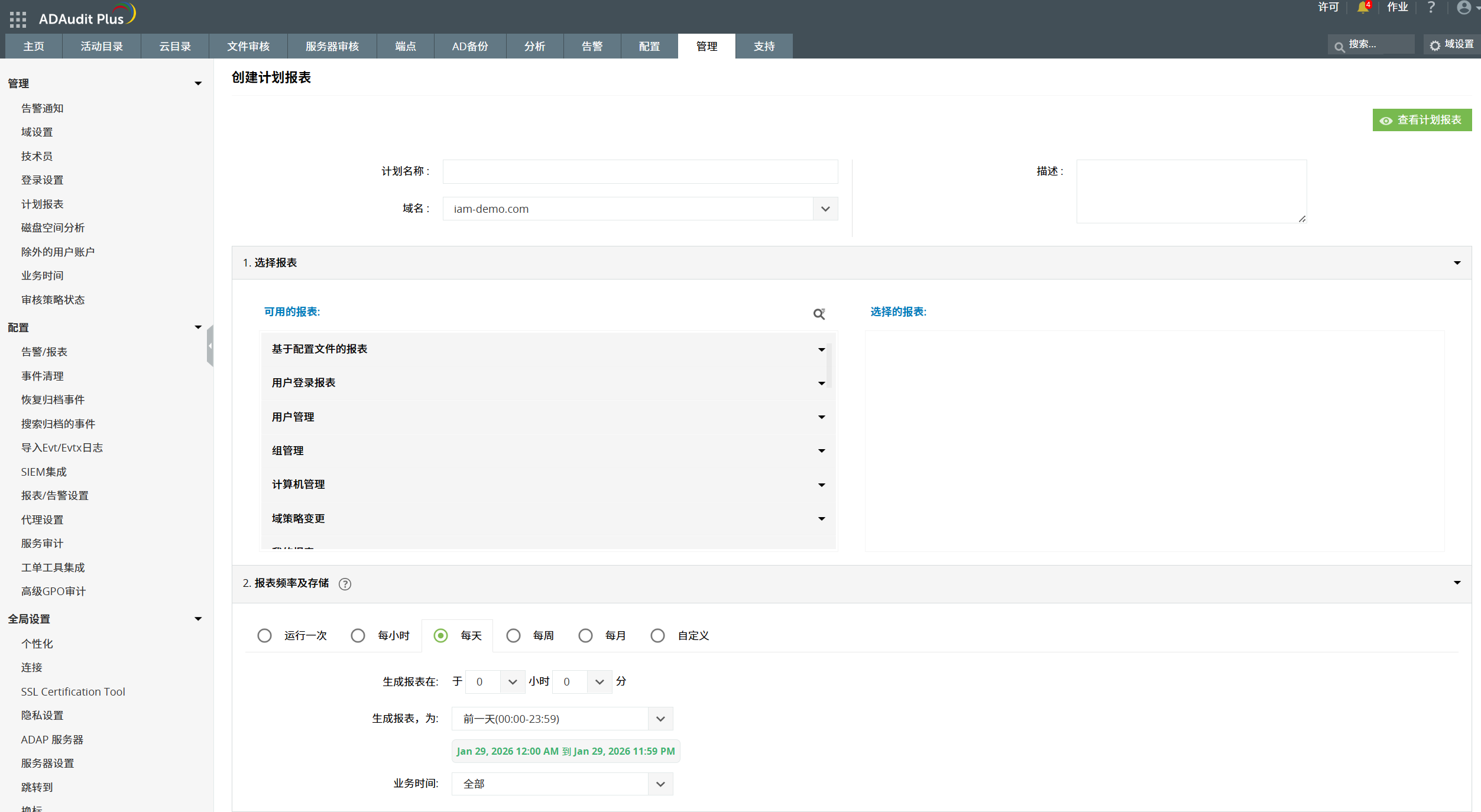This screenshot has width=1481, height=812.
Task: Click the 查看计划报表 button
Action: (x=1422, y=120)
